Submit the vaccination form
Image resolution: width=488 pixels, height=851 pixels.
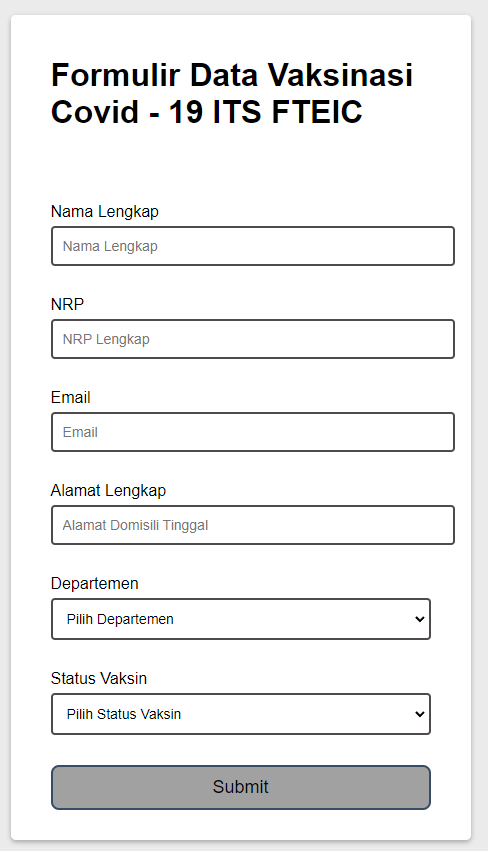click(x=241, y=788)
